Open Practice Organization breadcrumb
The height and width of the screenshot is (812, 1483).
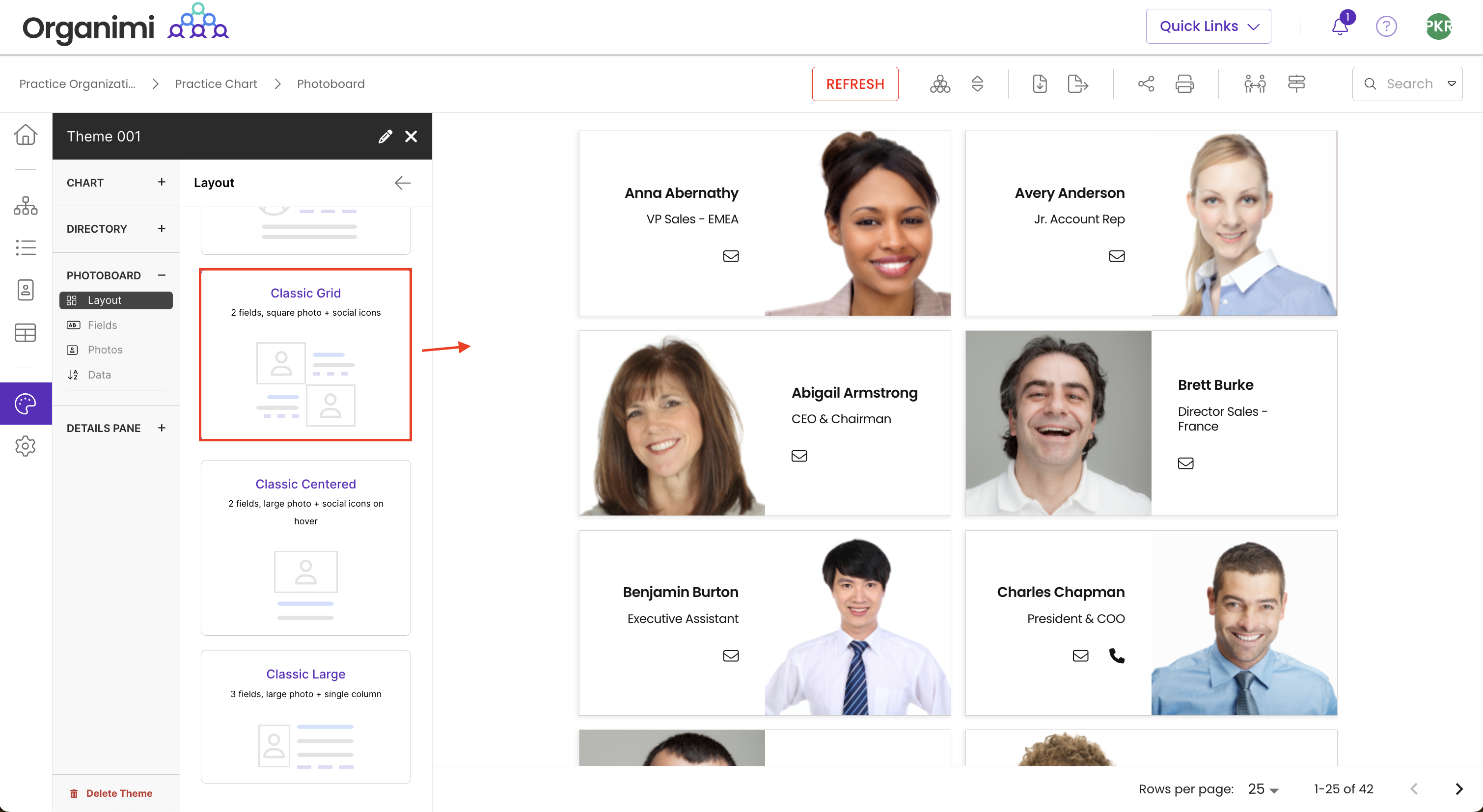click(77, 84)
